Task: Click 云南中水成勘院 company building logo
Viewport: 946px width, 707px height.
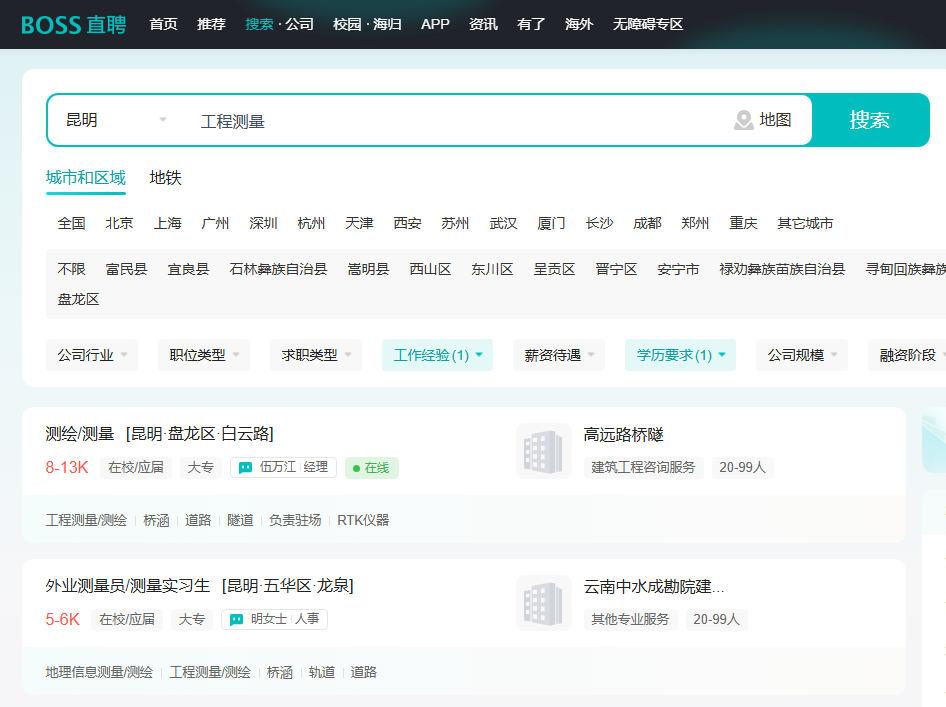Action: point(543,603)
